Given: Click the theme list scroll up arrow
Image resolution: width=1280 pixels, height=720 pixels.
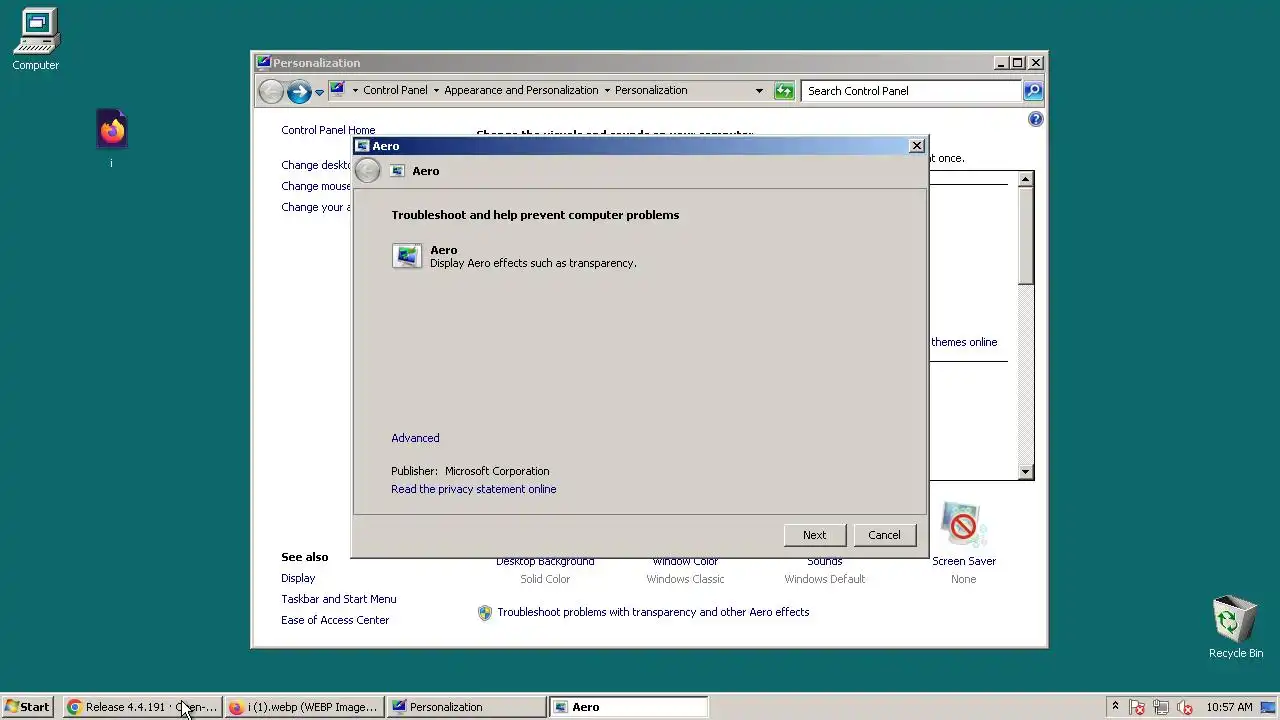Looking at the screenshot, I should (x=1025, y=179).
